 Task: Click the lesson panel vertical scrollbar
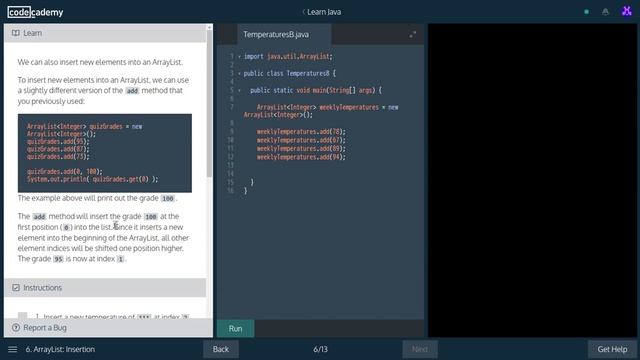pos(209,104)
